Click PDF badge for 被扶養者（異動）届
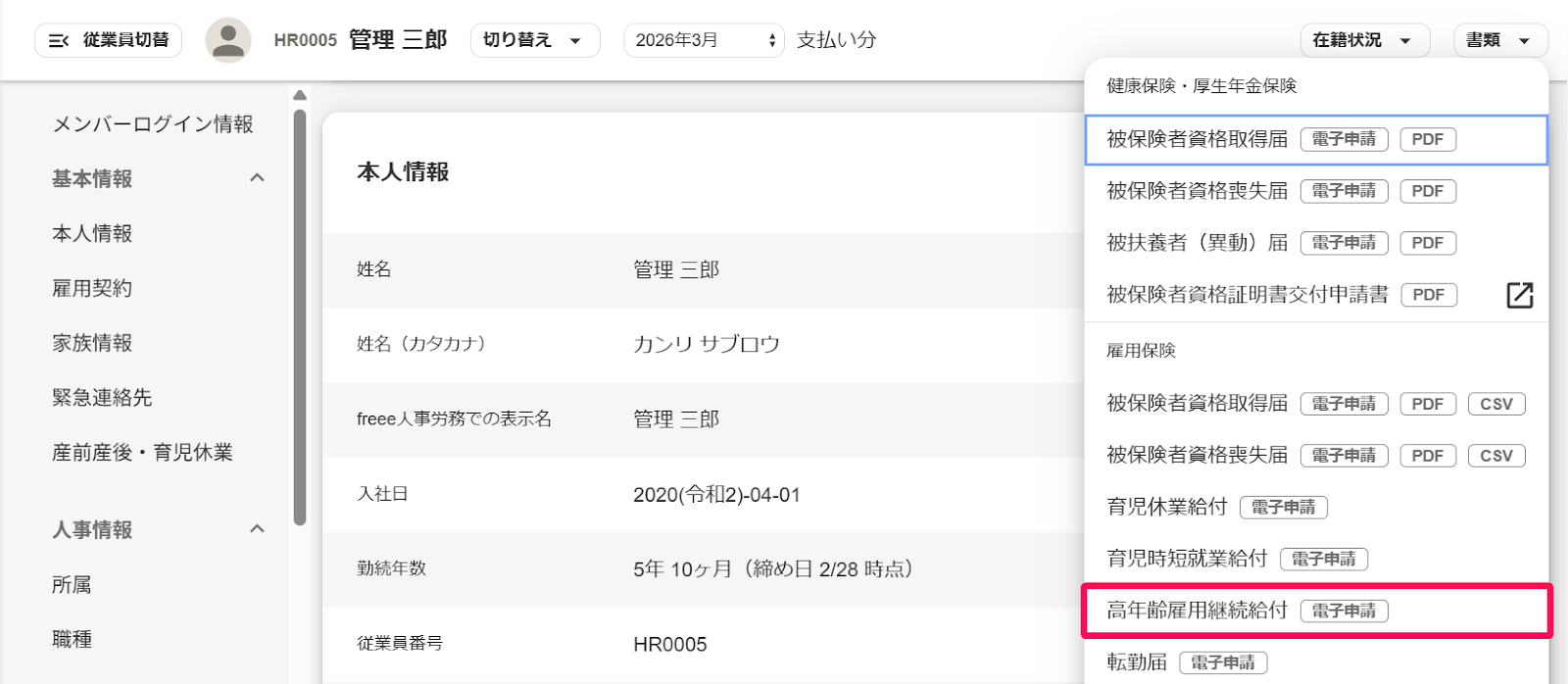Image resolution: width=1568 pixels, height=684 pixels. (x=1427, y=243)
